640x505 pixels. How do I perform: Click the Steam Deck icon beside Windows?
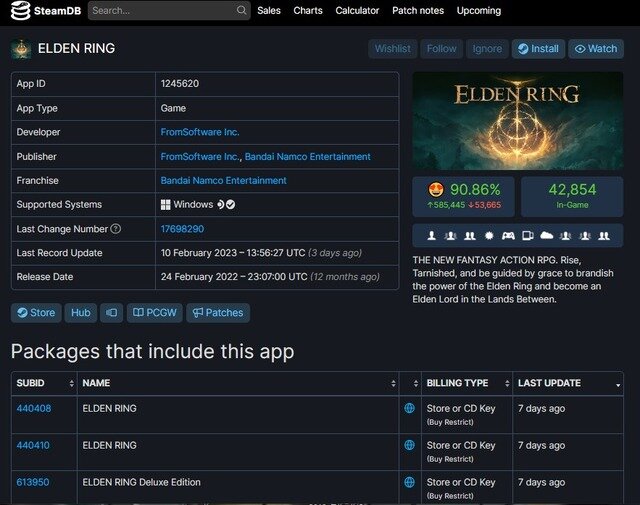(x=220, y=205)
